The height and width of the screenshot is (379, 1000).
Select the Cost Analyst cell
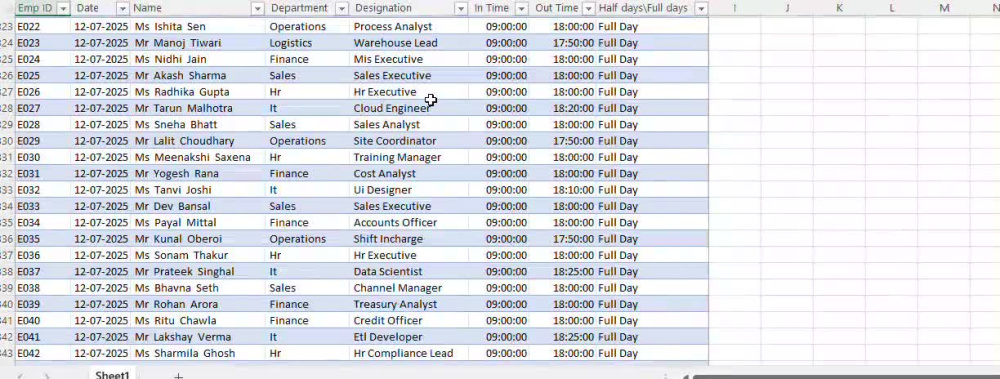[x=409, y=174]
